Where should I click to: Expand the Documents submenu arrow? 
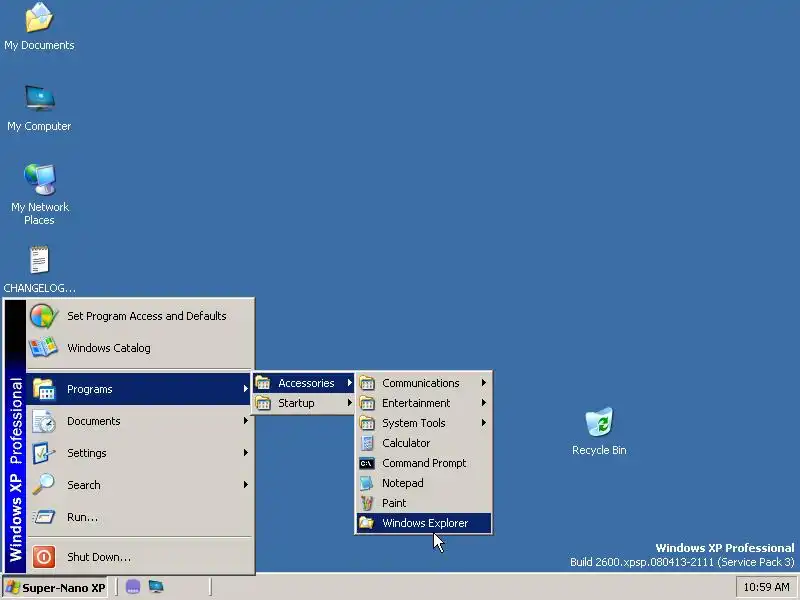click(x=245, y=421)
